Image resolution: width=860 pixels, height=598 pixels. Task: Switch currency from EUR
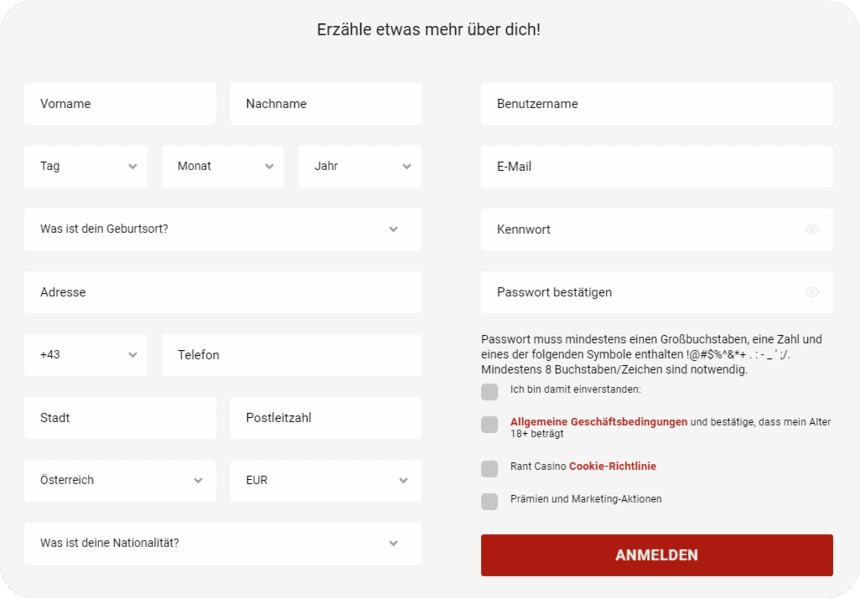(x=326, y=480)
